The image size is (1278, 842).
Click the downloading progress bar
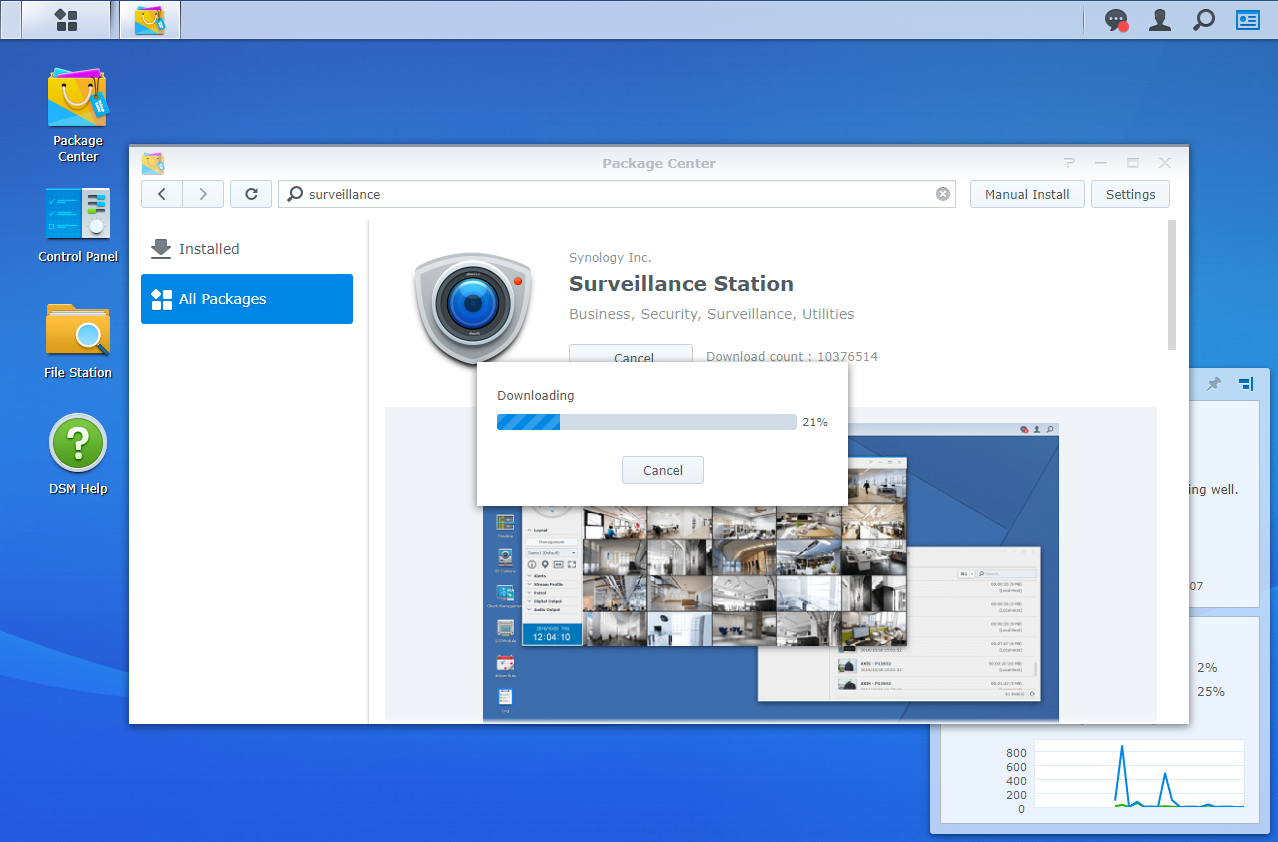pos(646,421)
